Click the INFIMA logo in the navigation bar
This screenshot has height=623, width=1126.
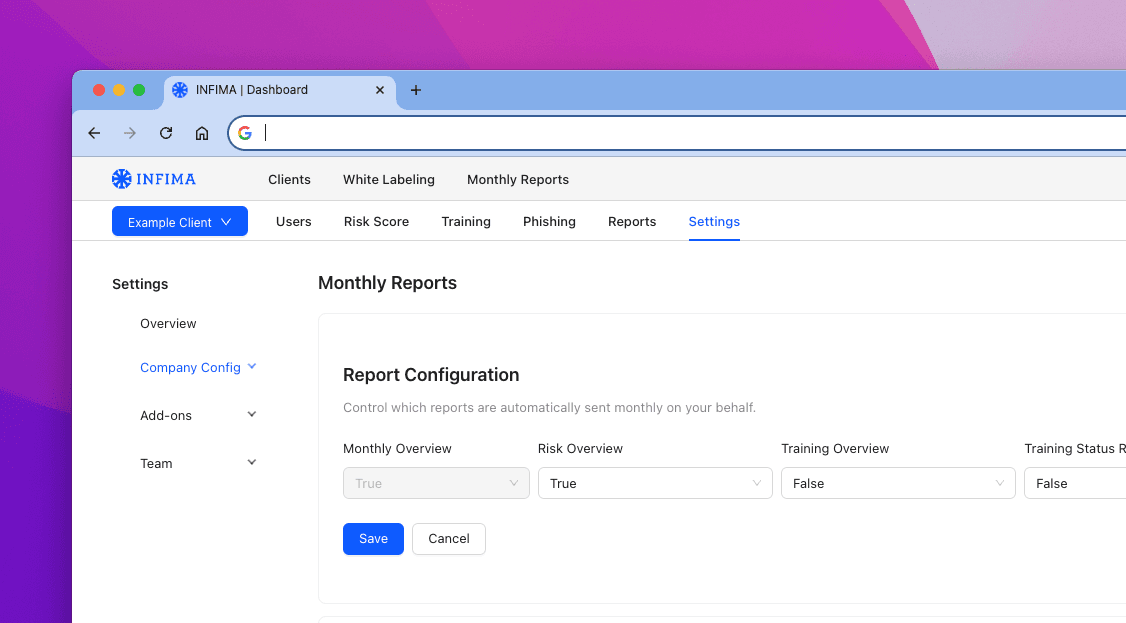[153, 179]
